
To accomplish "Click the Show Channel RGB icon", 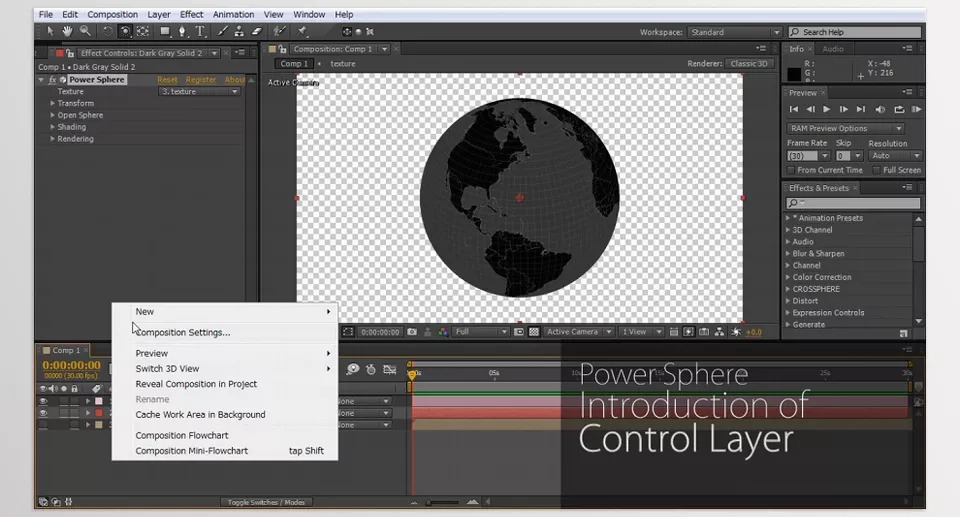I will [443, 332].
